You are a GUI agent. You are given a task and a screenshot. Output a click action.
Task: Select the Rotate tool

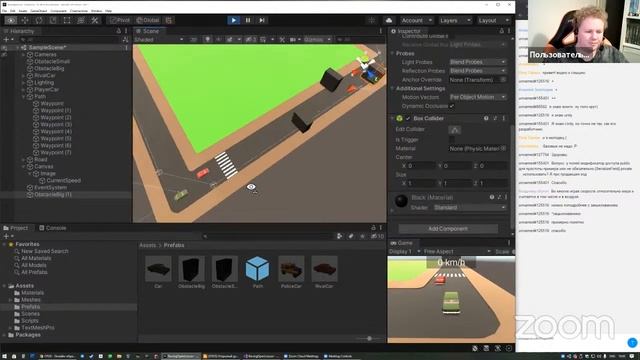[x=39, y=20]
